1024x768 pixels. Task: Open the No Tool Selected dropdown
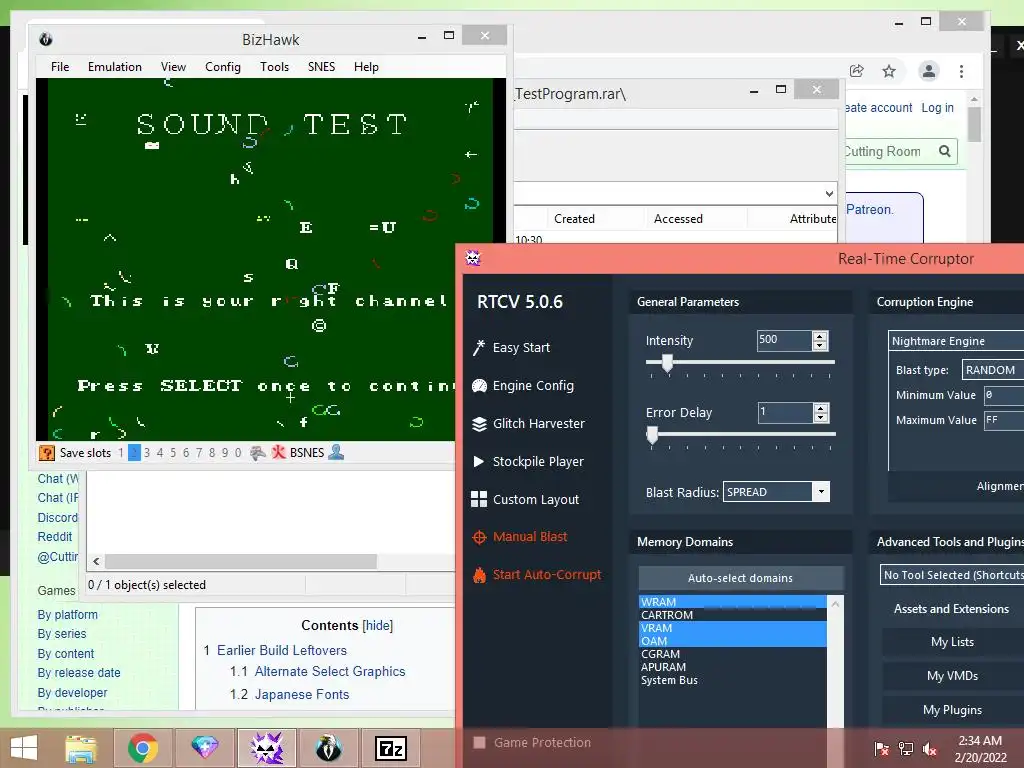[x=952, y=575]
